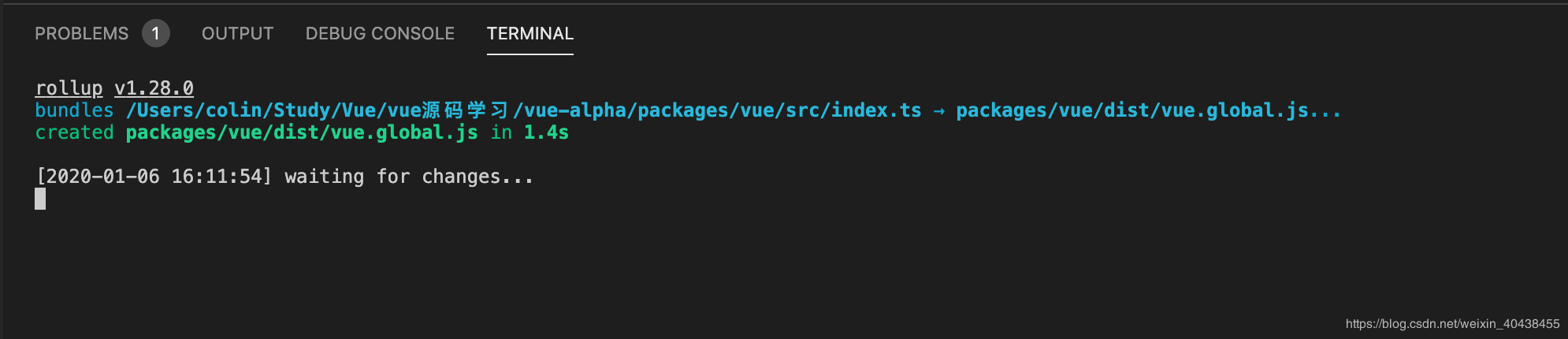Screen dimensions: 1568x339
Task: Click the underlined v1.28.0 version text
Action: [154, 88]
